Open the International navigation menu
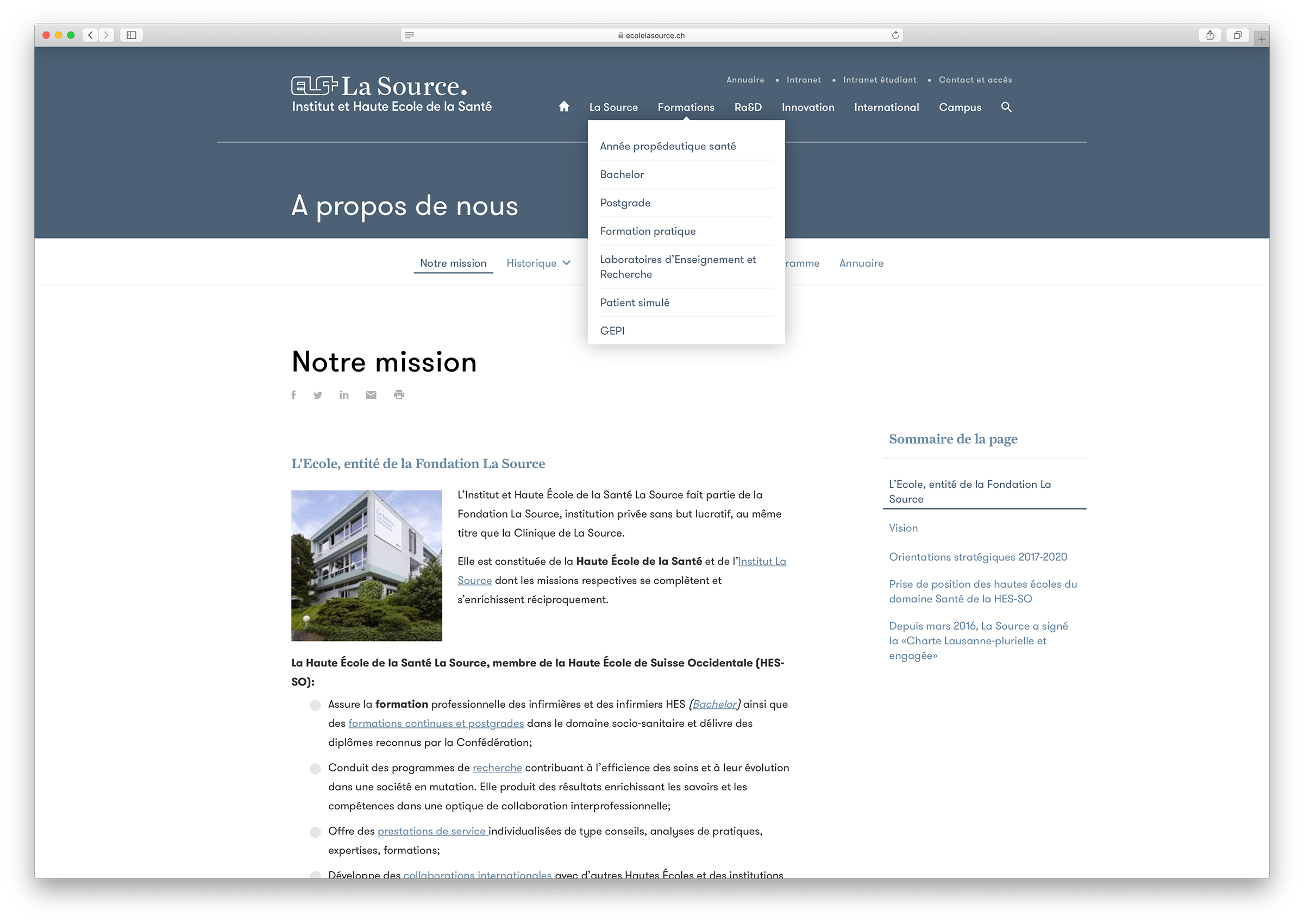 (886, 107)
